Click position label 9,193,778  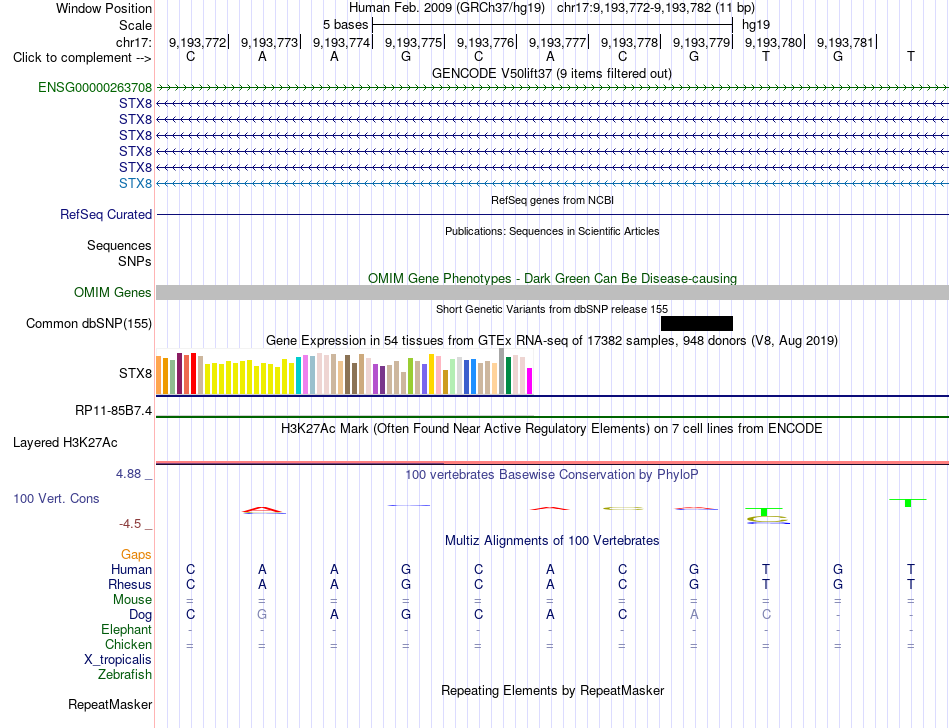(x=629, y=42)
